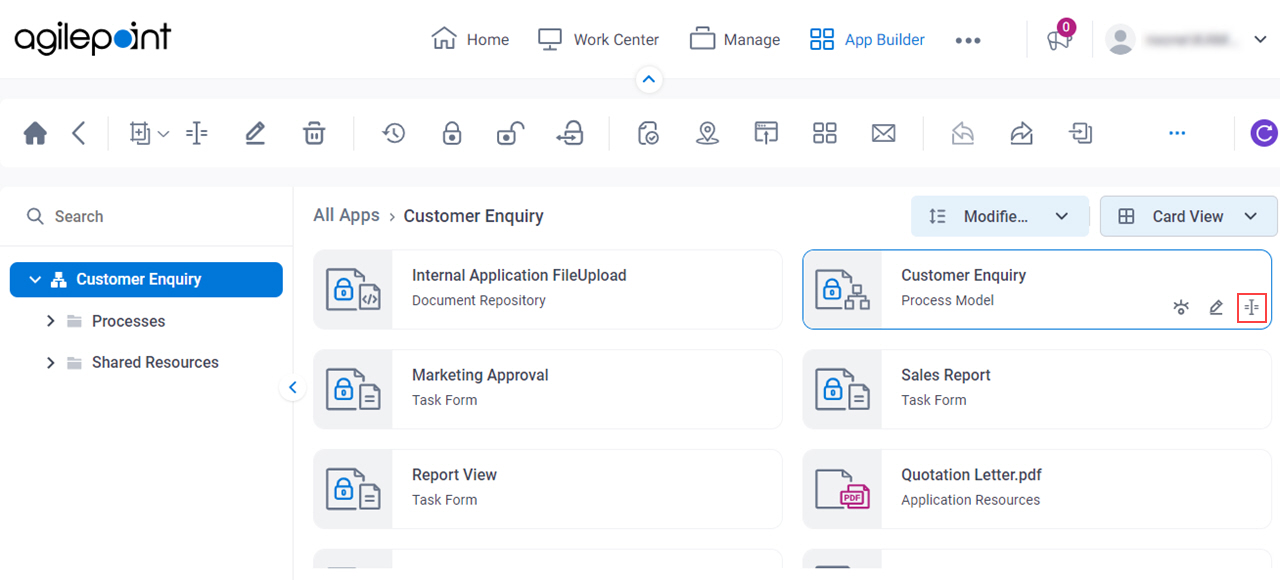This screenshot has width=1280, height=580.
Task: Open the add new dropdown arrow
Action: click(x=164, y=134)
